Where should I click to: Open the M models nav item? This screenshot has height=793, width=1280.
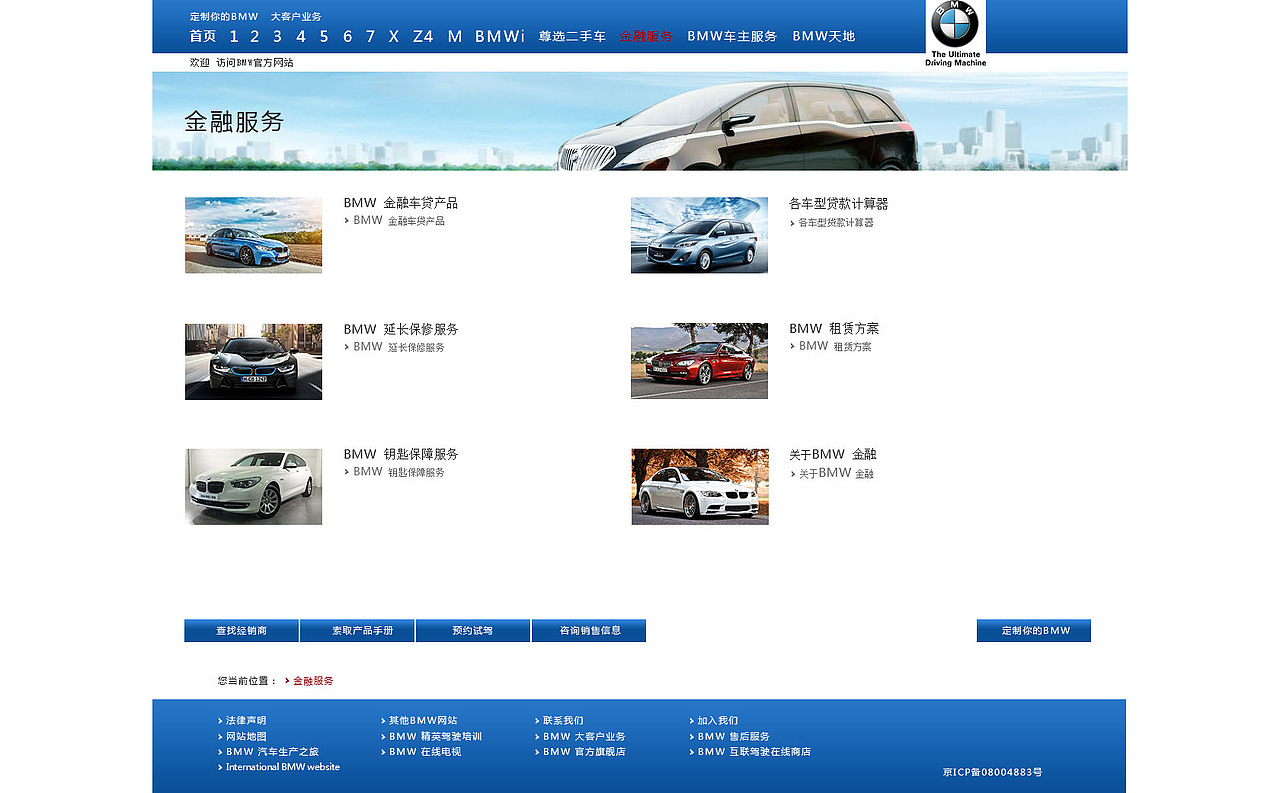(455, 36)
